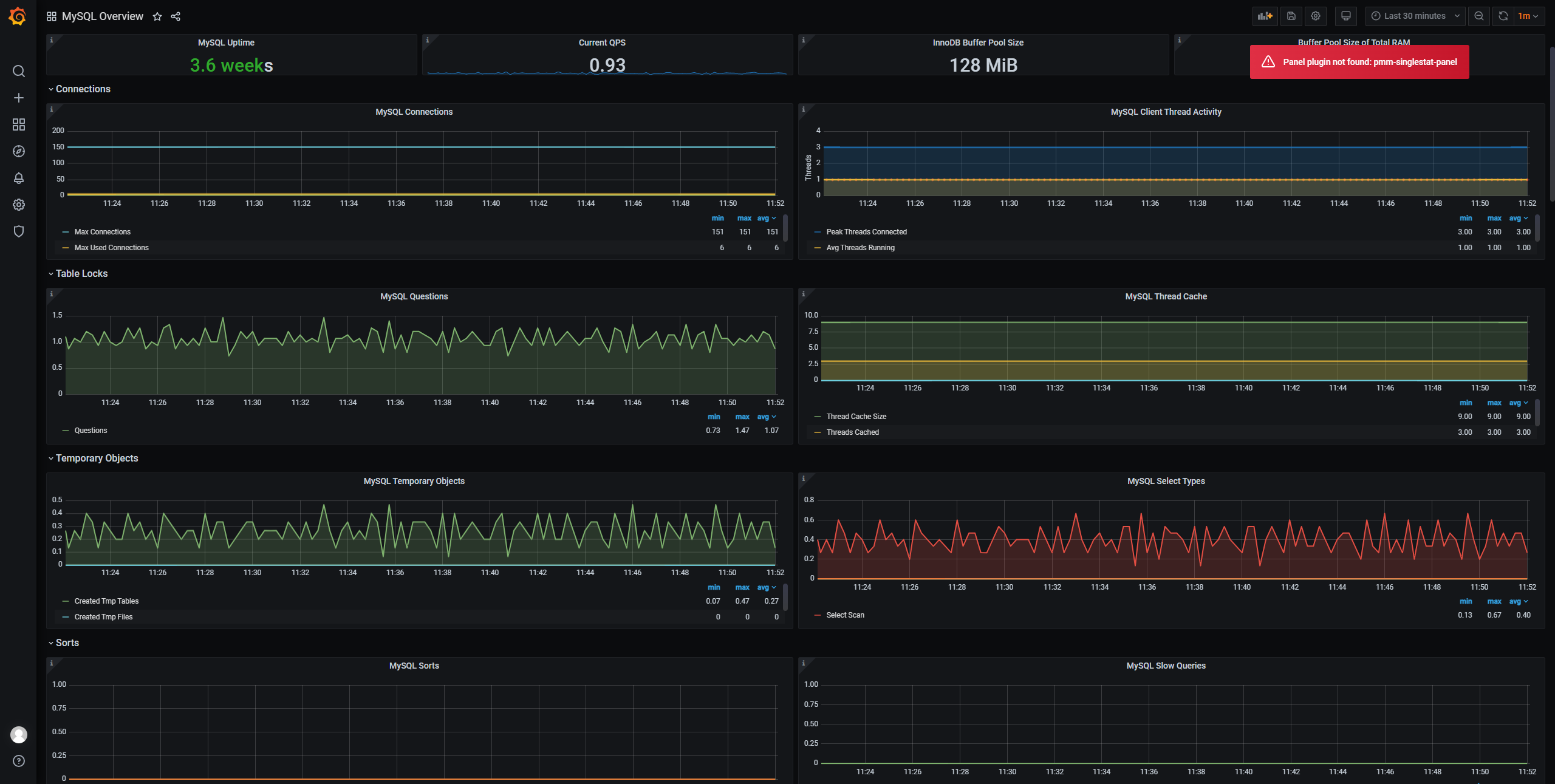Toggle Created Tmp Files legend series
The image size is (1555, 784).
pos(103,617)
